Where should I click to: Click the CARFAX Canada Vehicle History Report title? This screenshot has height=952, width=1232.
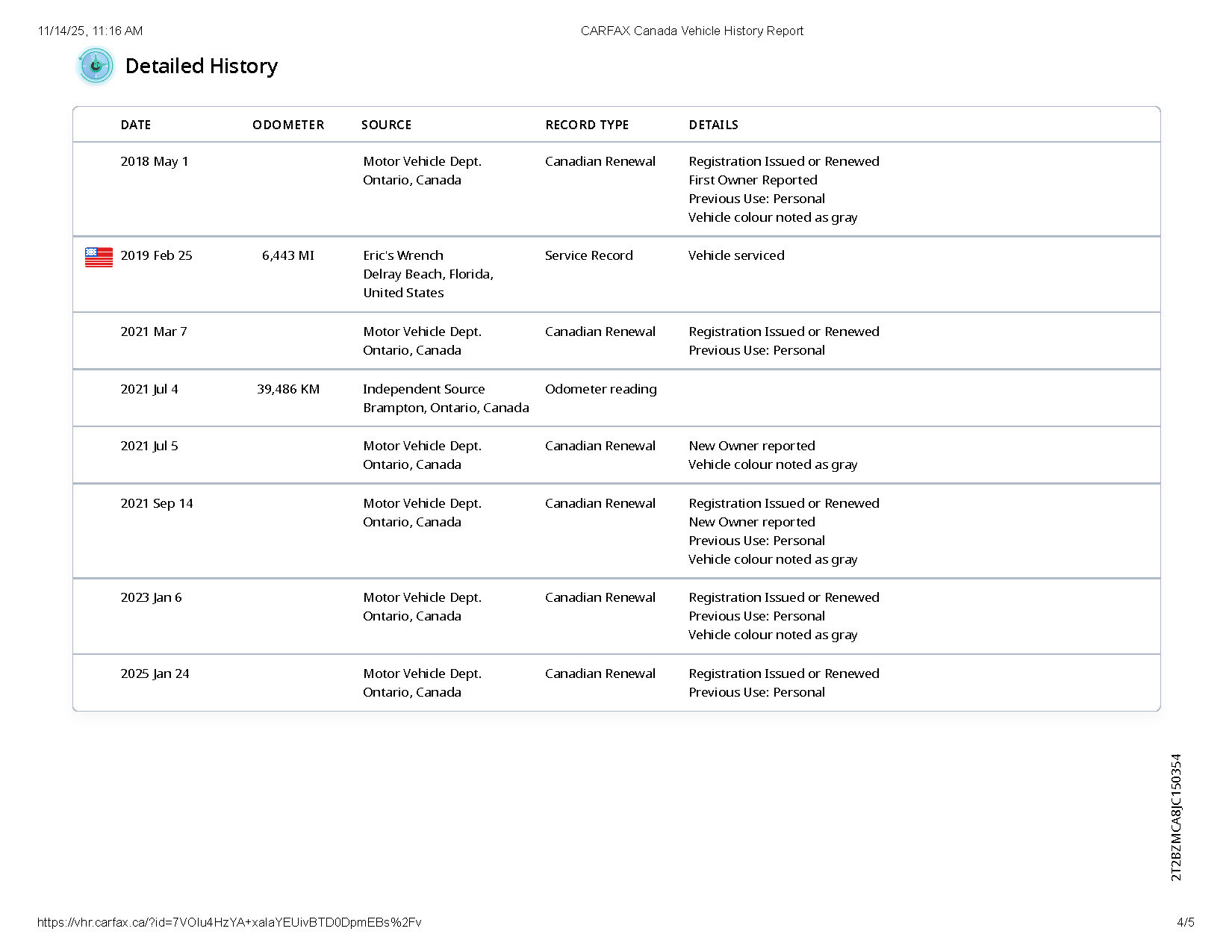(x=691, y=31)
